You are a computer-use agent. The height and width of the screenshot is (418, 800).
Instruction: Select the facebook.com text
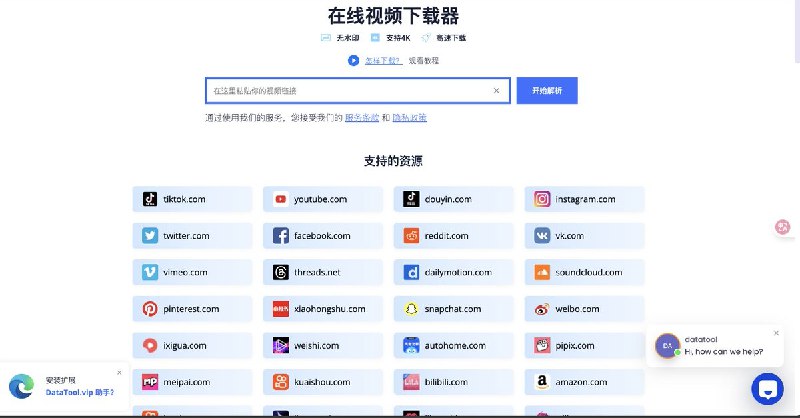[x=322, y=236]
